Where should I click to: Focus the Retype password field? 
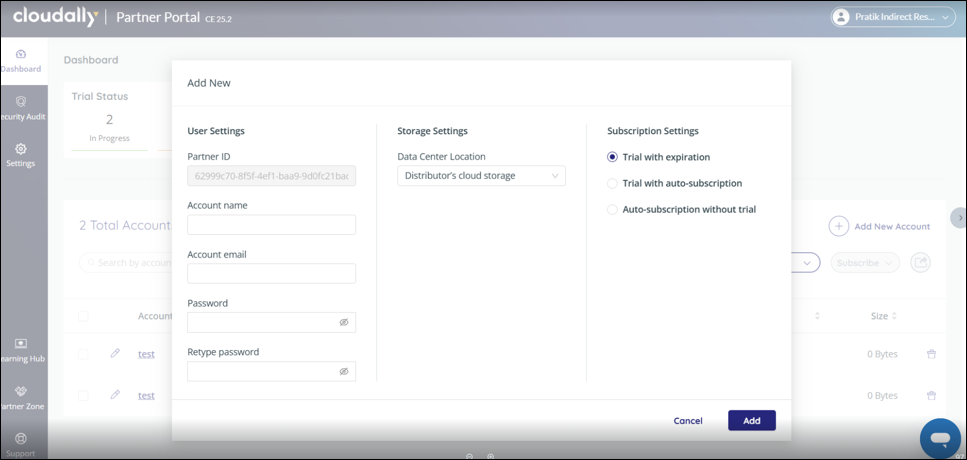(x=271, y=371)
